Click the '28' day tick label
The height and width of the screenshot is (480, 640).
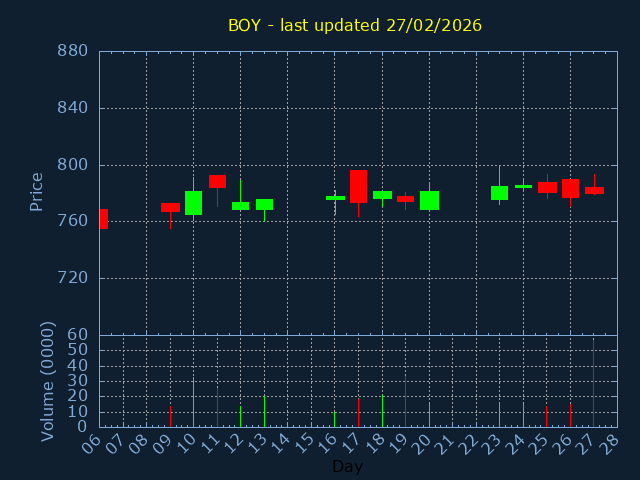click(610, 442)
